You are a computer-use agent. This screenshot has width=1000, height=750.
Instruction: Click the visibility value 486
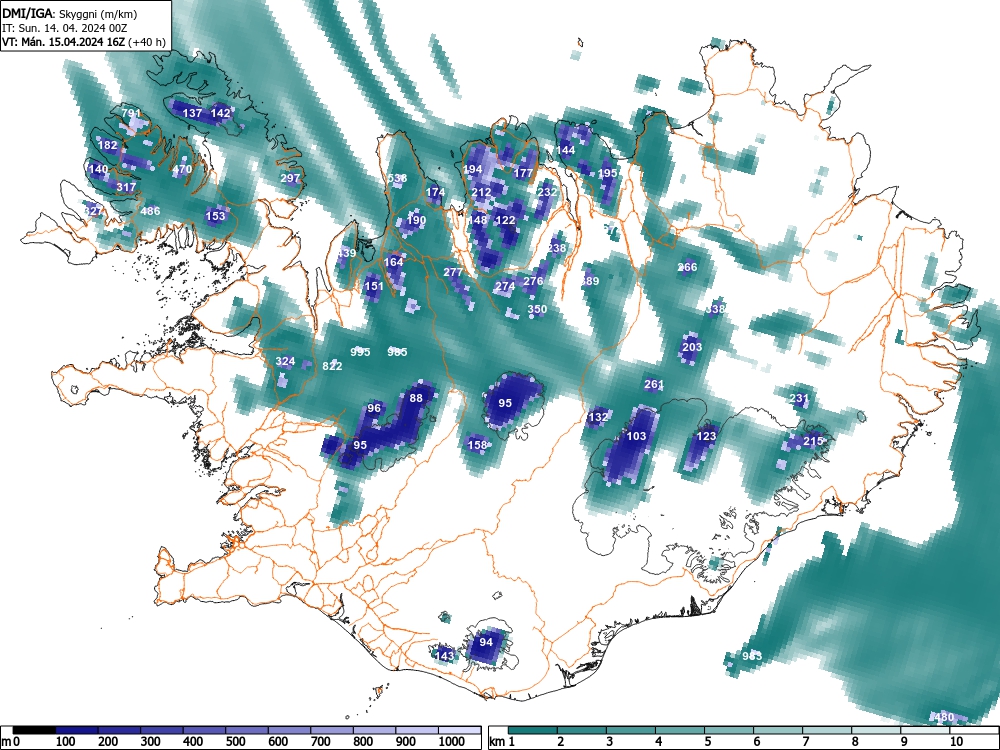[151, 211]
